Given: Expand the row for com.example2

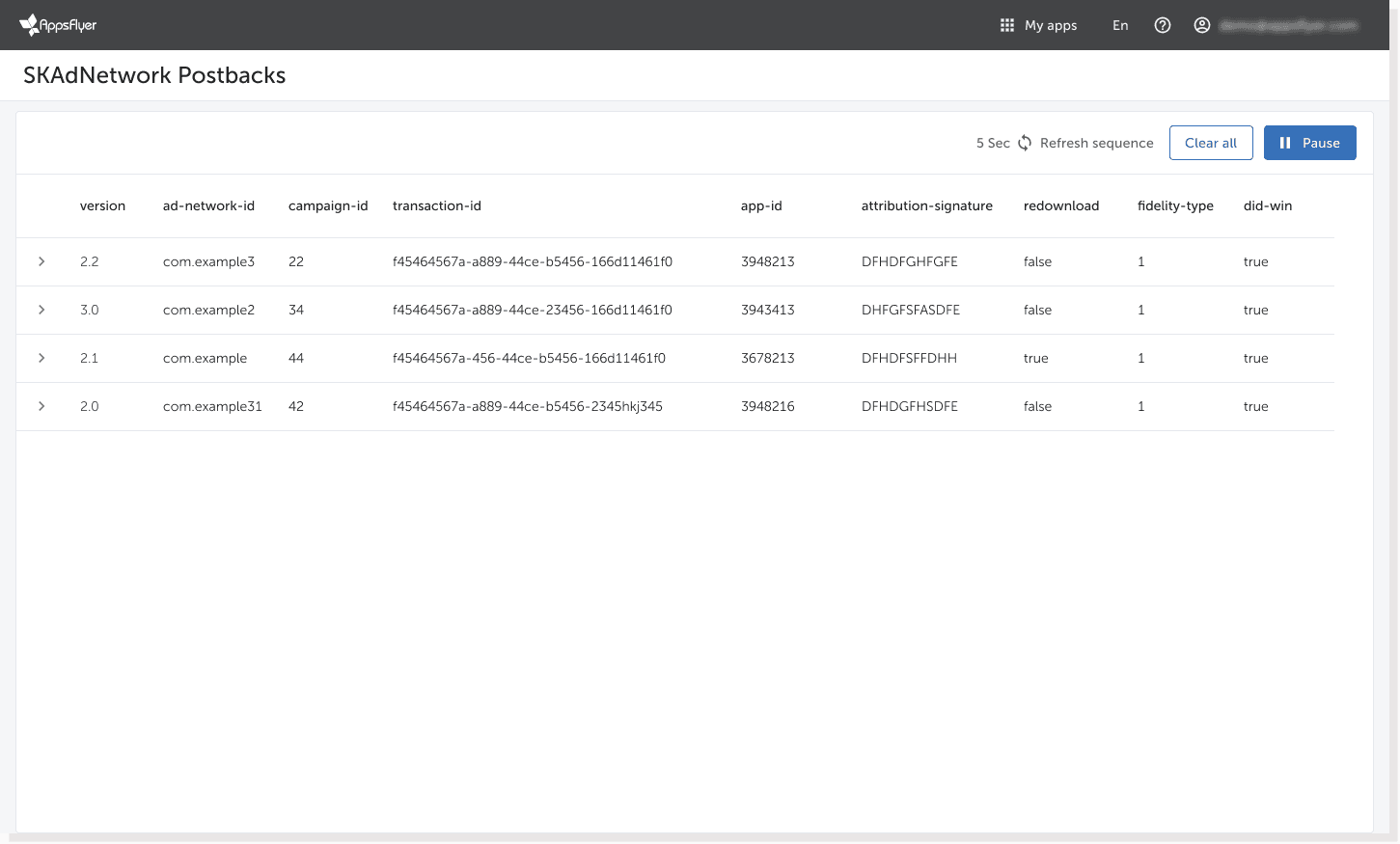Looking at the screenshot, I should coord(41,310).
